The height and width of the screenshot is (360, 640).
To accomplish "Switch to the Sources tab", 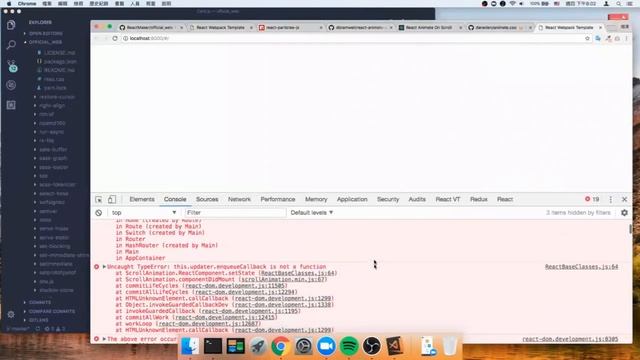I will 207,199.
